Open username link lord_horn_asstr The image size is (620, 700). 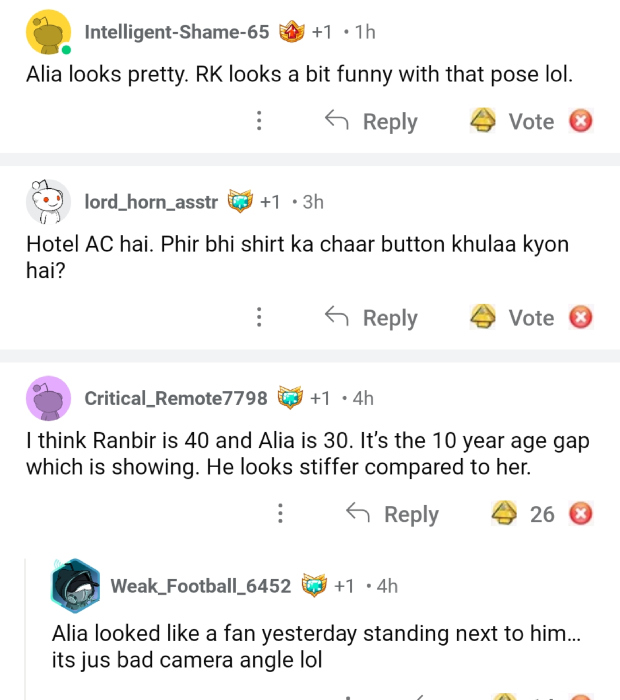(150, 202)
